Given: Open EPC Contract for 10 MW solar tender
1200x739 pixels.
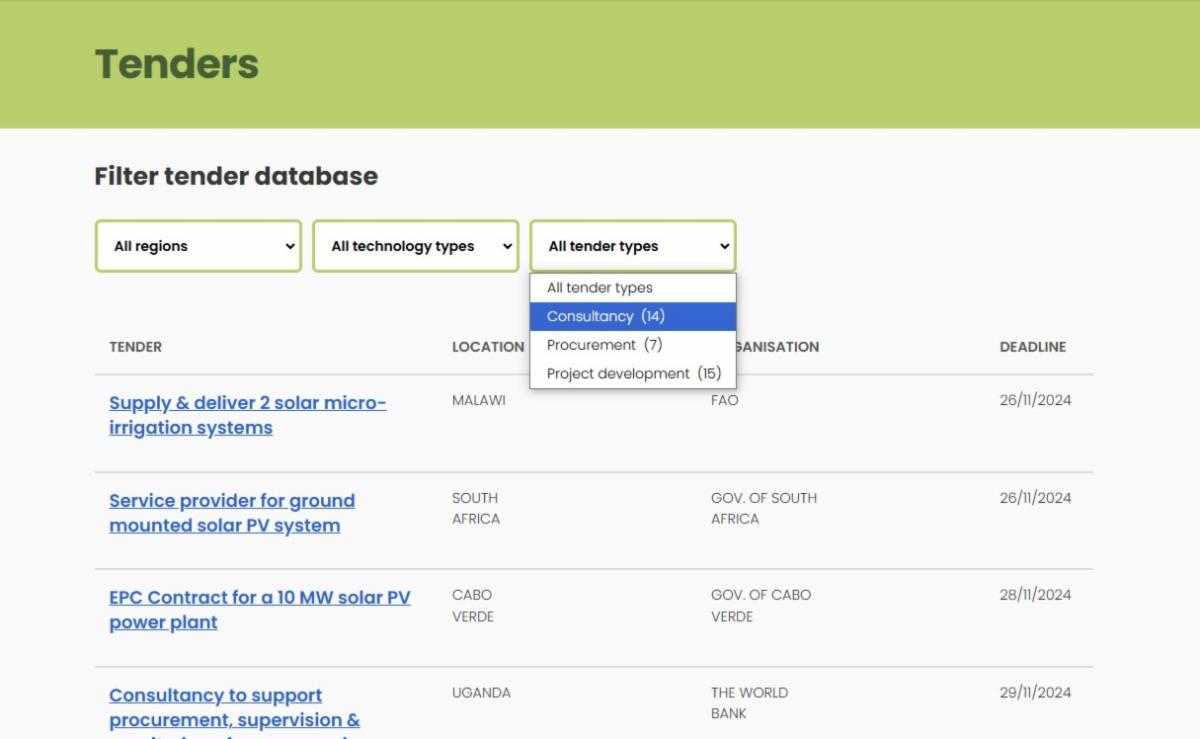Looking at the screenshot, I should click(259, 610).
